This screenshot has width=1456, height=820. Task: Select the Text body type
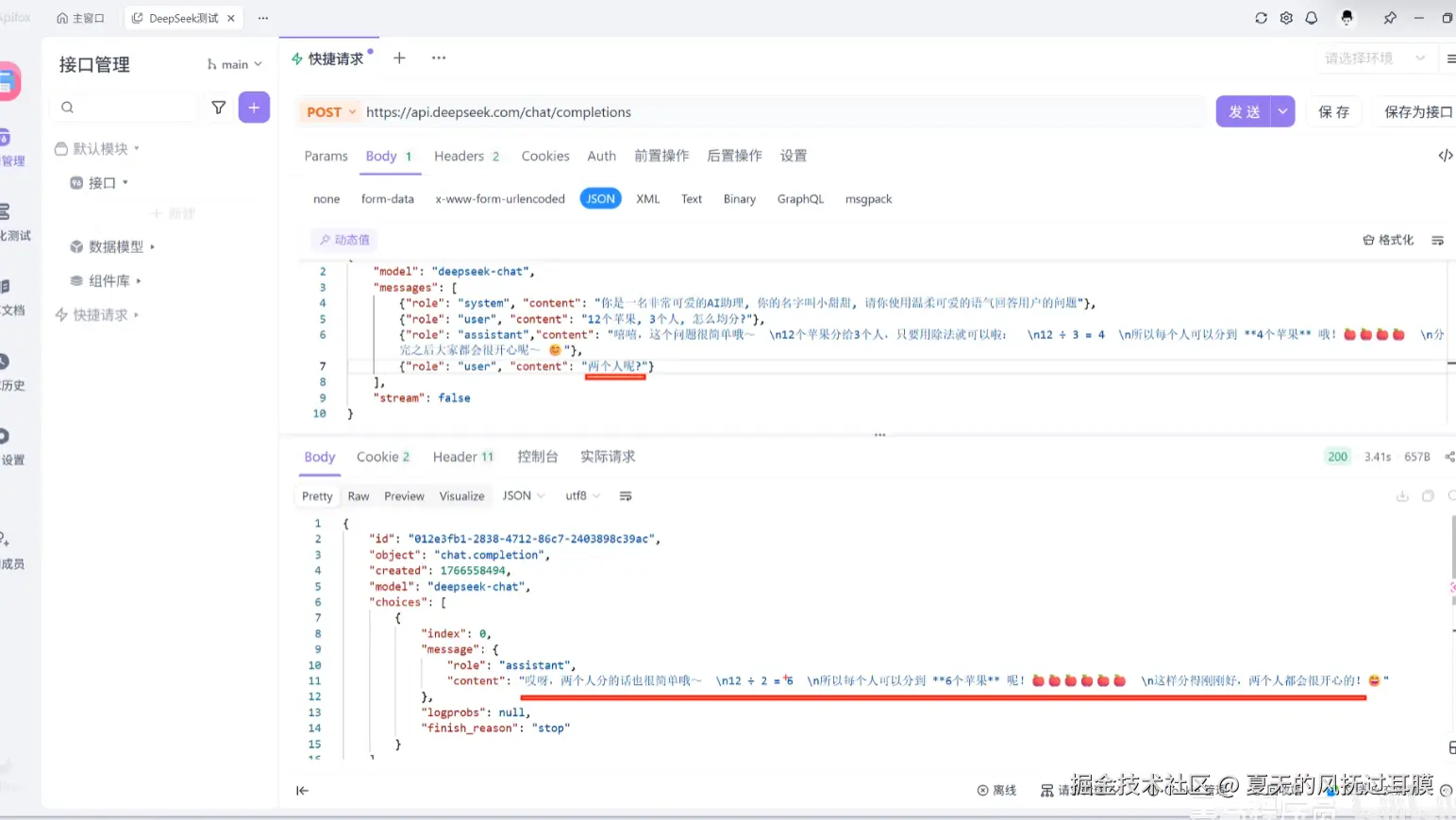[692, 199]
